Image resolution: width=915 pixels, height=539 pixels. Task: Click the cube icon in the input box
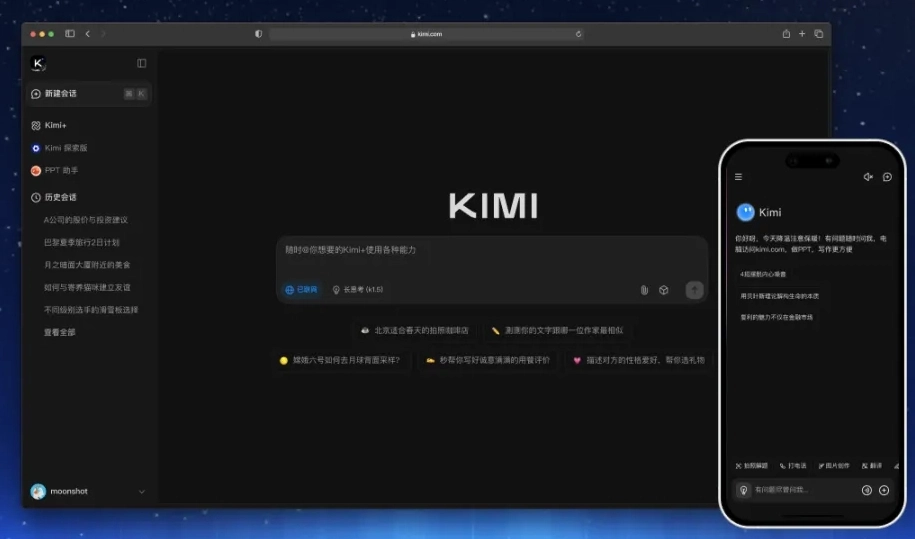pos(663,290)
